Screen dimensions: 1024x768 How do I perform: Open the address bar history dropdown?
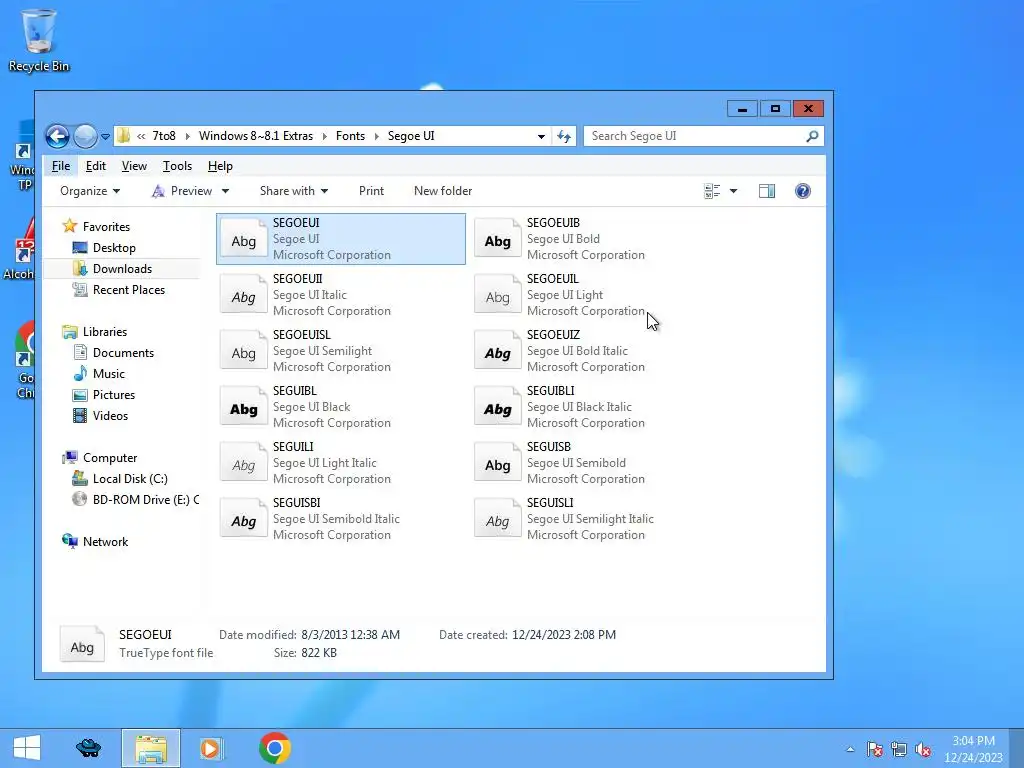point(541,136)
